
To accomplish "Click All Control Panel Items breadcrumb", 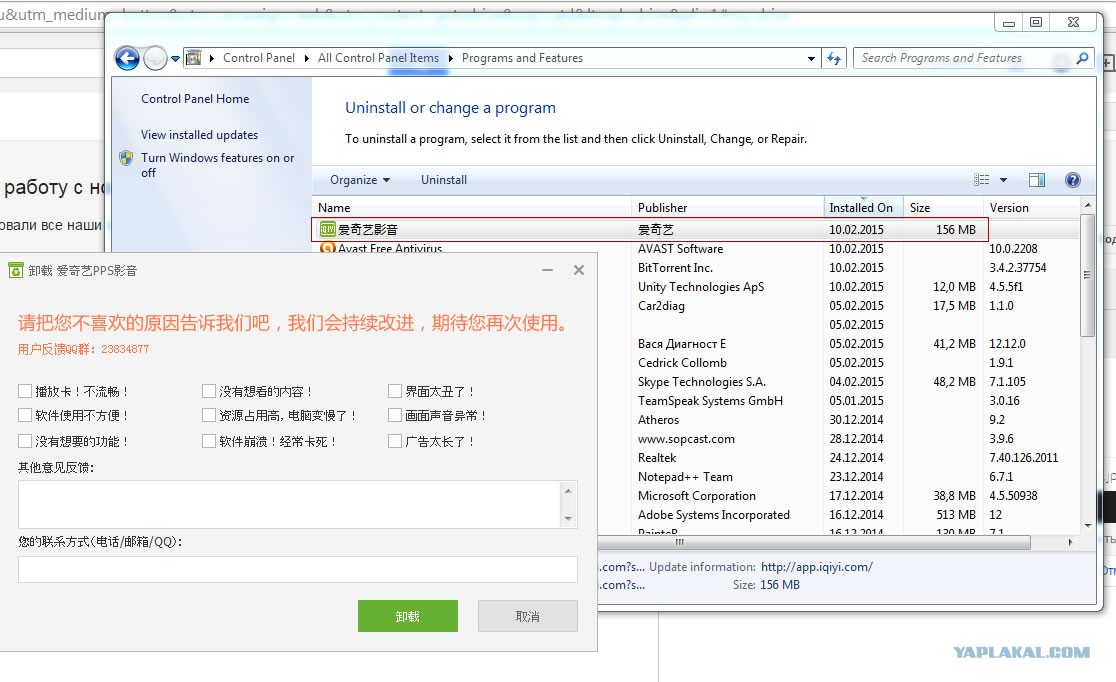I will [378, 58].
